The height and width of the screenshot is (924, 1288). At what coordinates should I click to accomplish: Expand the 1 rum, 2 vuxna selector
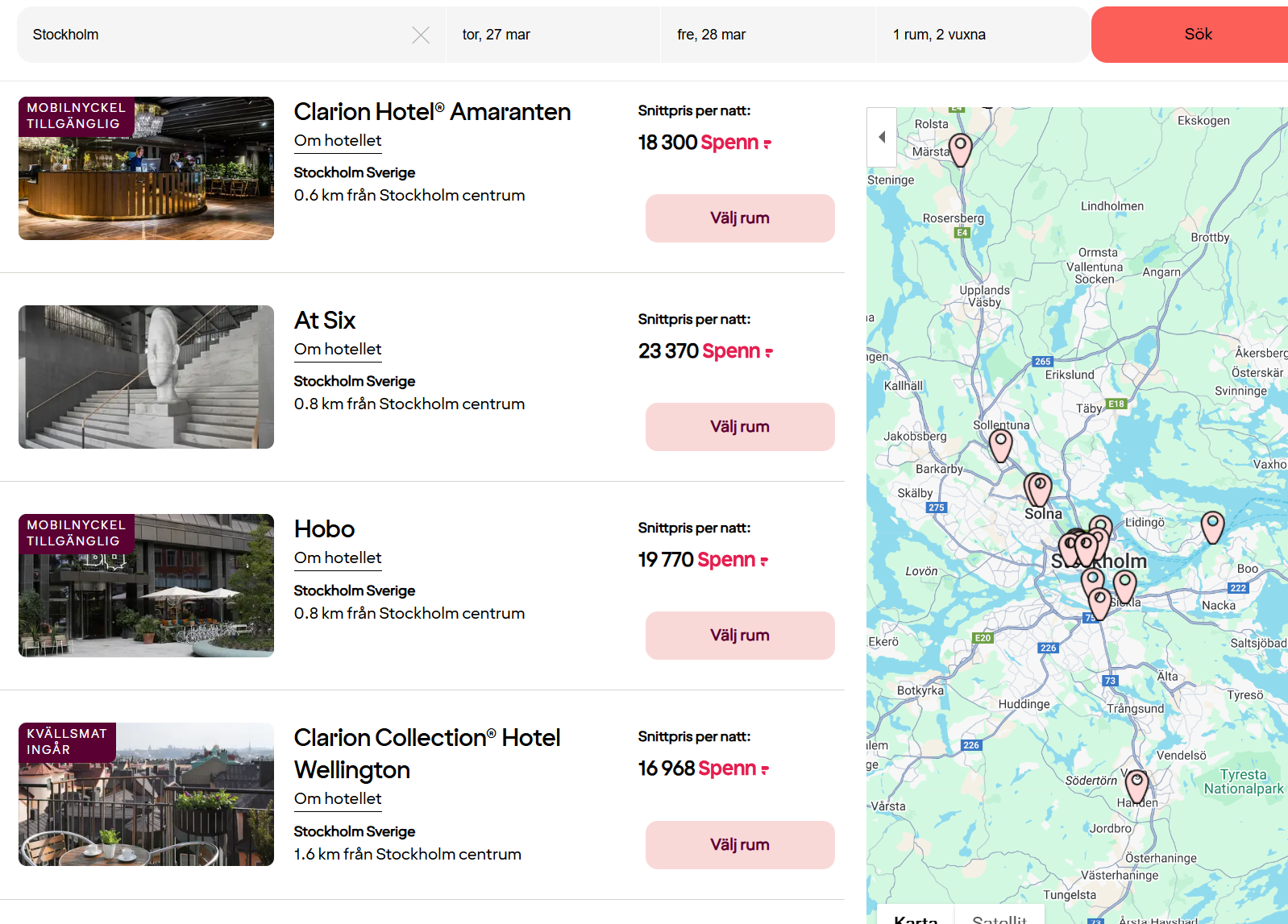click(982, 35)
